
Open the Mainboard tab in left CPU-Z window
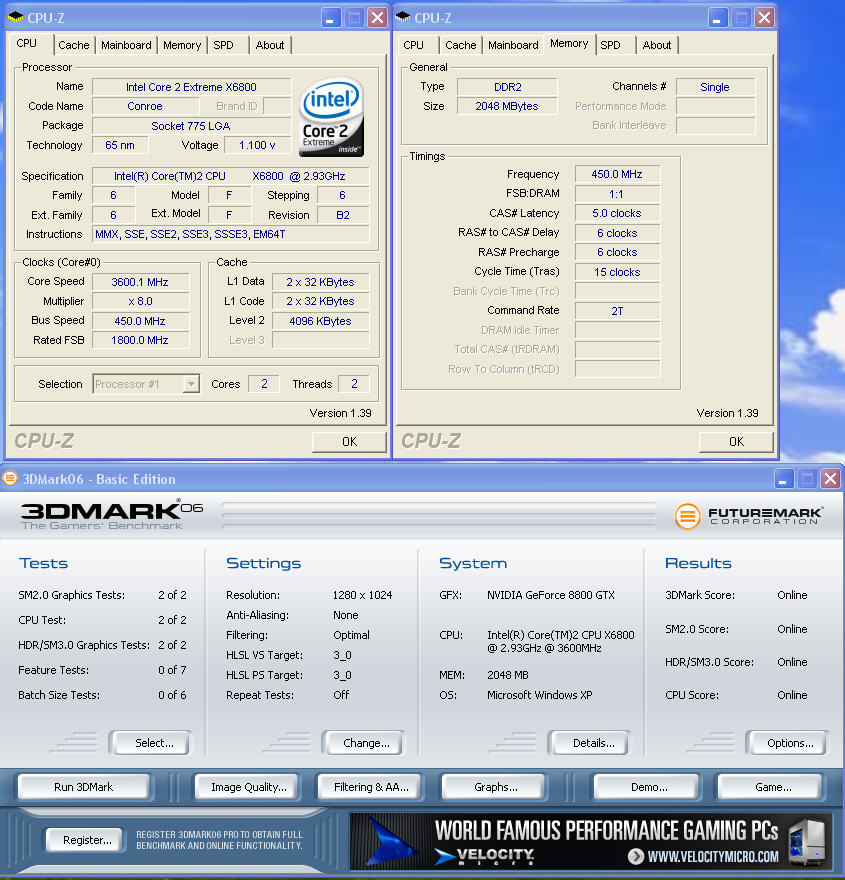(x=126, y=45)
